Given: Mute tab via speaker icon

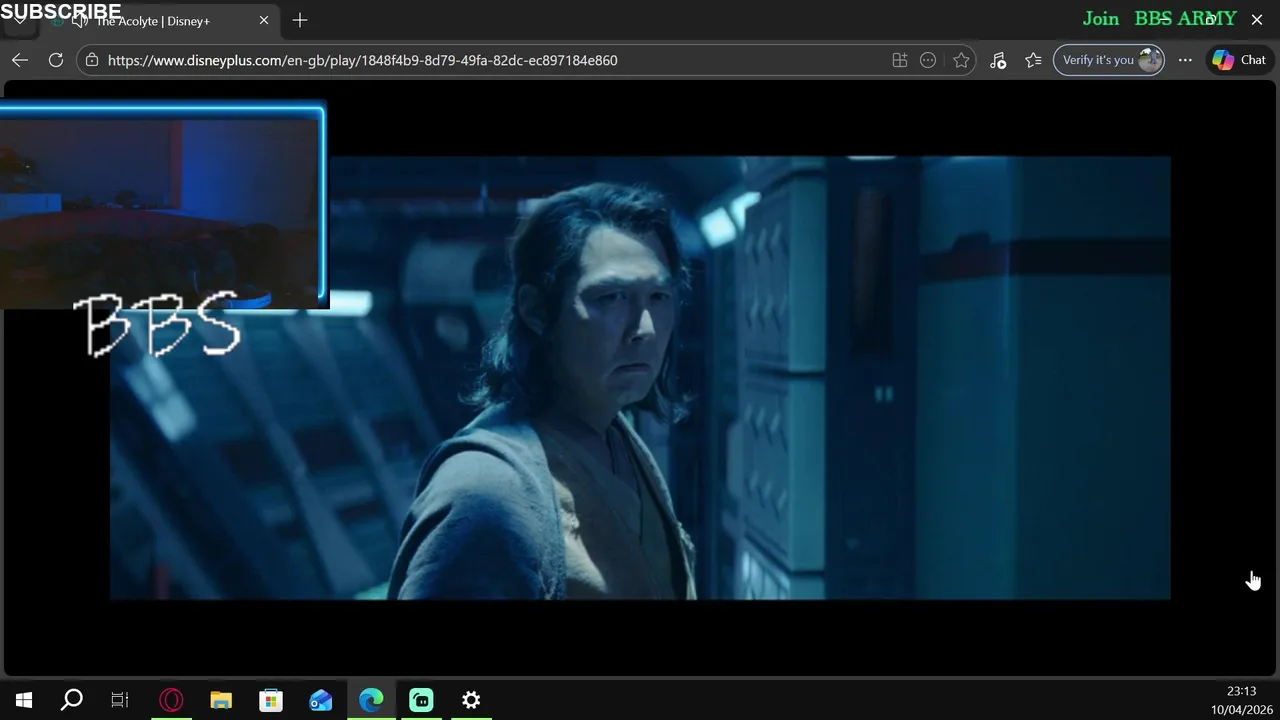Looking at the screenshot, I should click(80, 21).
